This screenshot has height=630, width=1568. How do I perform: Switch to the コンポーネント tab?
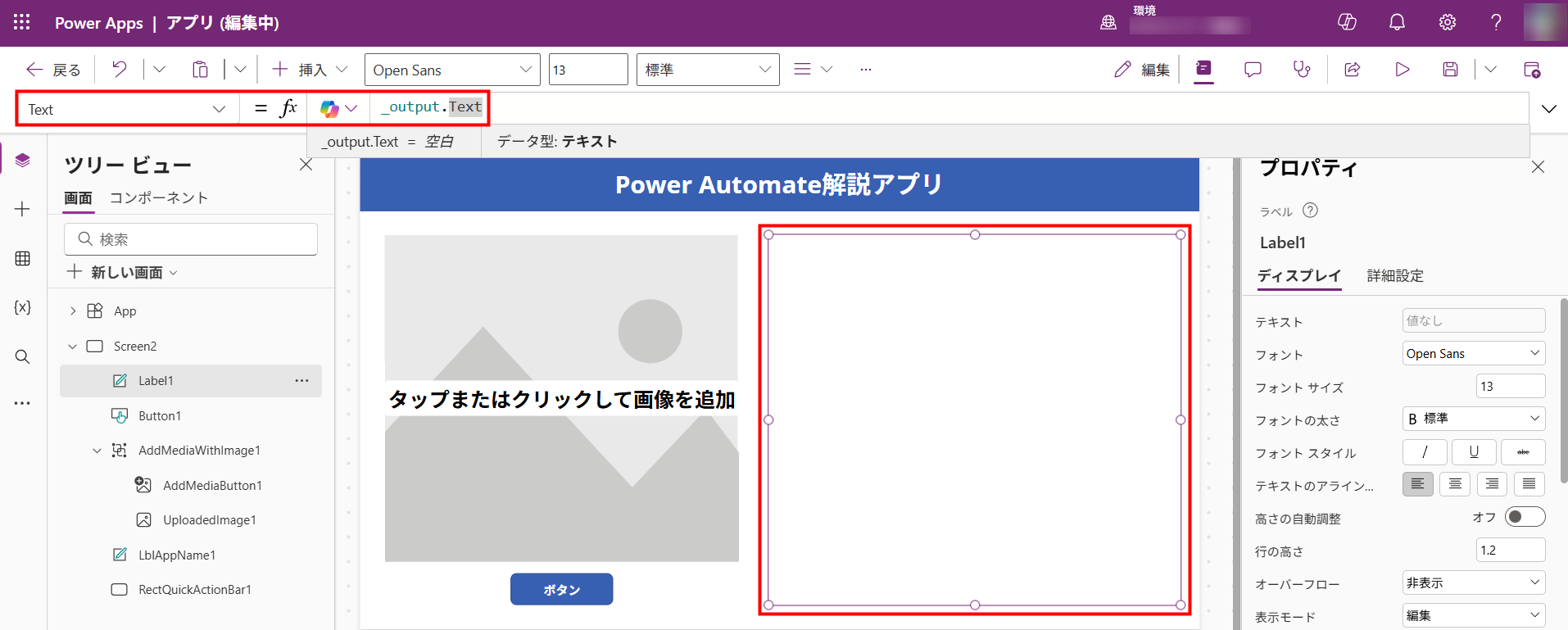[x=159, y=198]
